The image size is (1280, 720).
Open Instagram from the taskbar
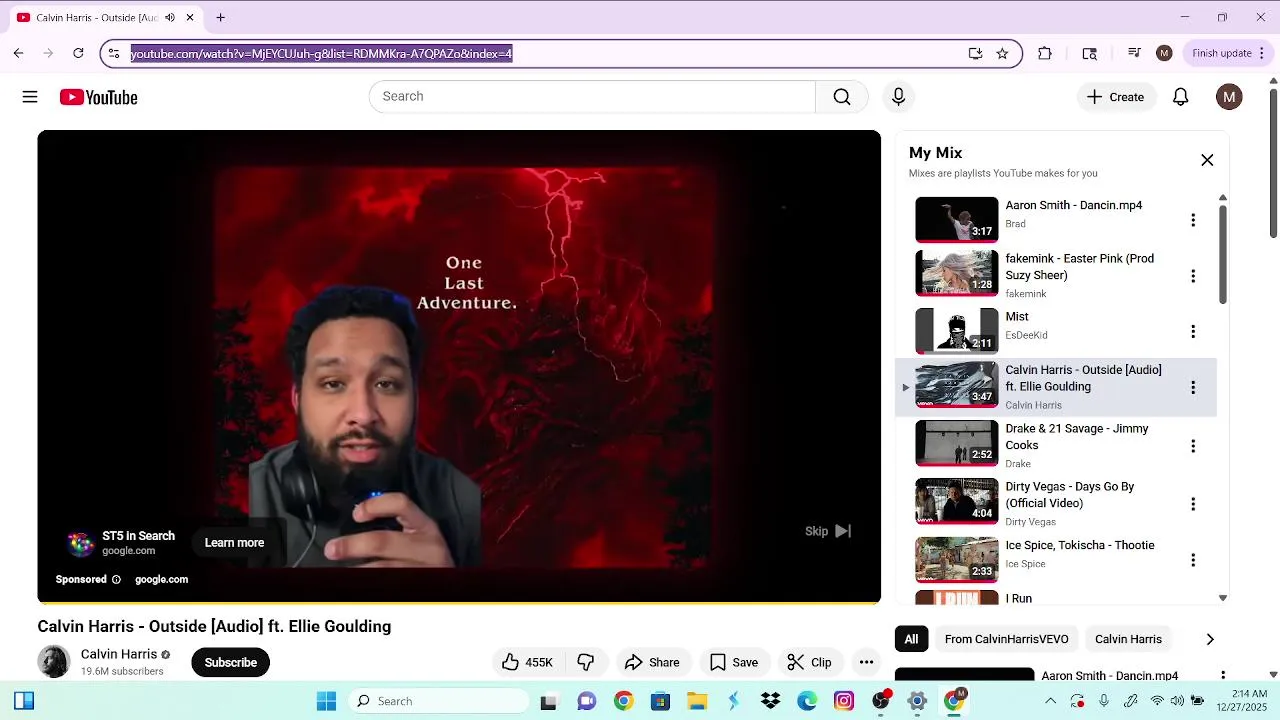pyautogui.click(x=844, y=701)
